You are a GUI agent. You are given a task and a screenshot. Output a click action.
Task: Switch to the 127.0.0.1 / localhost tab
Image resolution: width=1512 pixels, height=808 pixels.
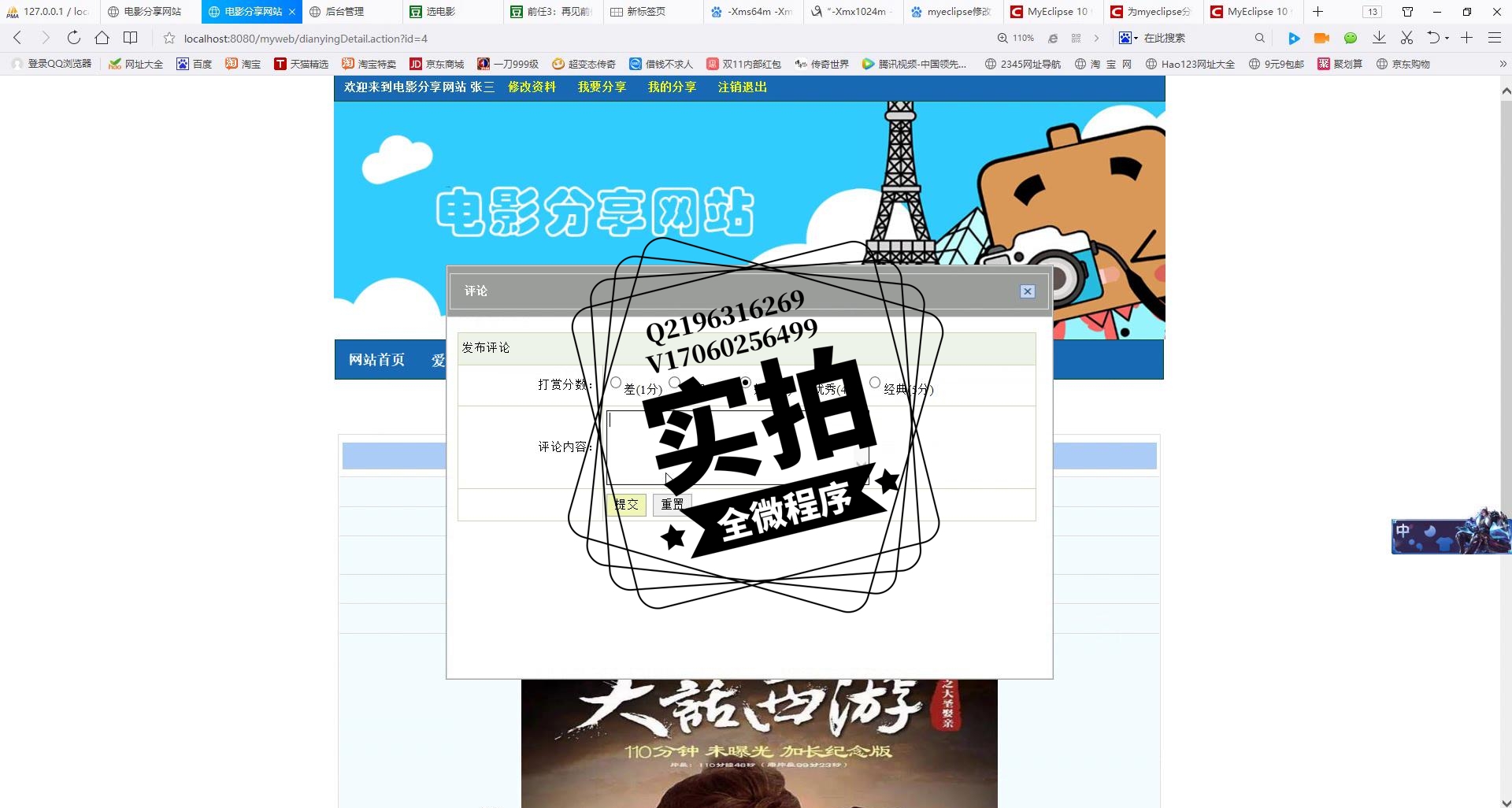coord(50,12)
